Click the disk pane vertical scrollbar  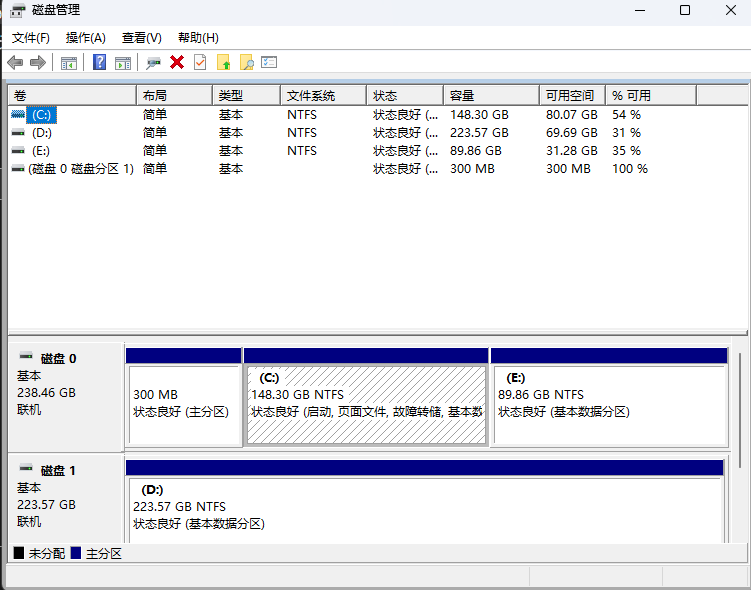pos(740,410)
